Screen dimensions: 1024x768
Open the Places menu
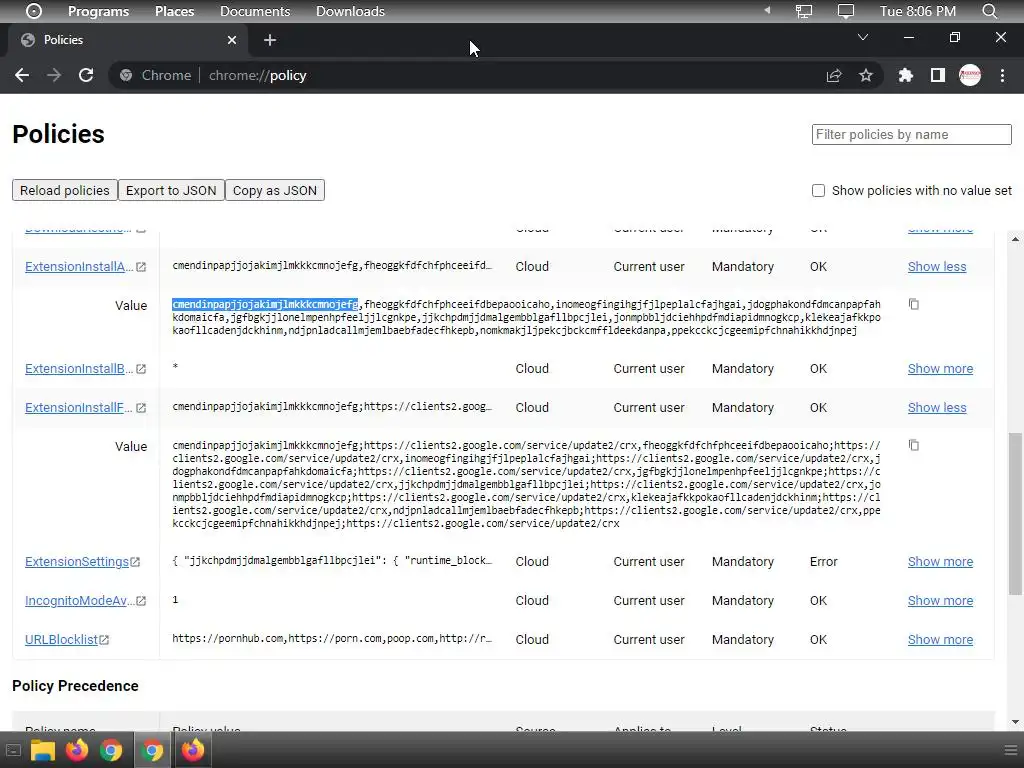[174, 11]
